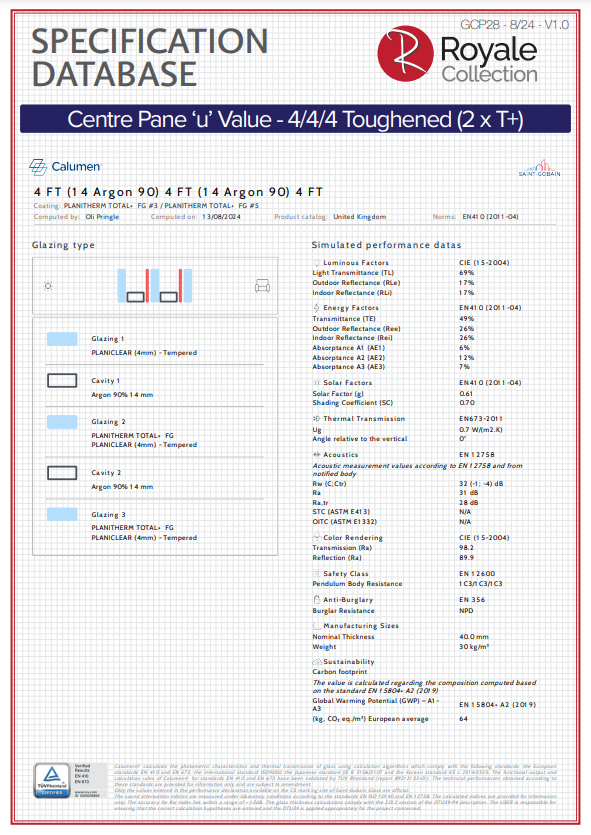The width and height of the screenshot is (591, 835).
Task: Click the Weight value '30 kg/m²'
Action: click(x=474, y=646)
